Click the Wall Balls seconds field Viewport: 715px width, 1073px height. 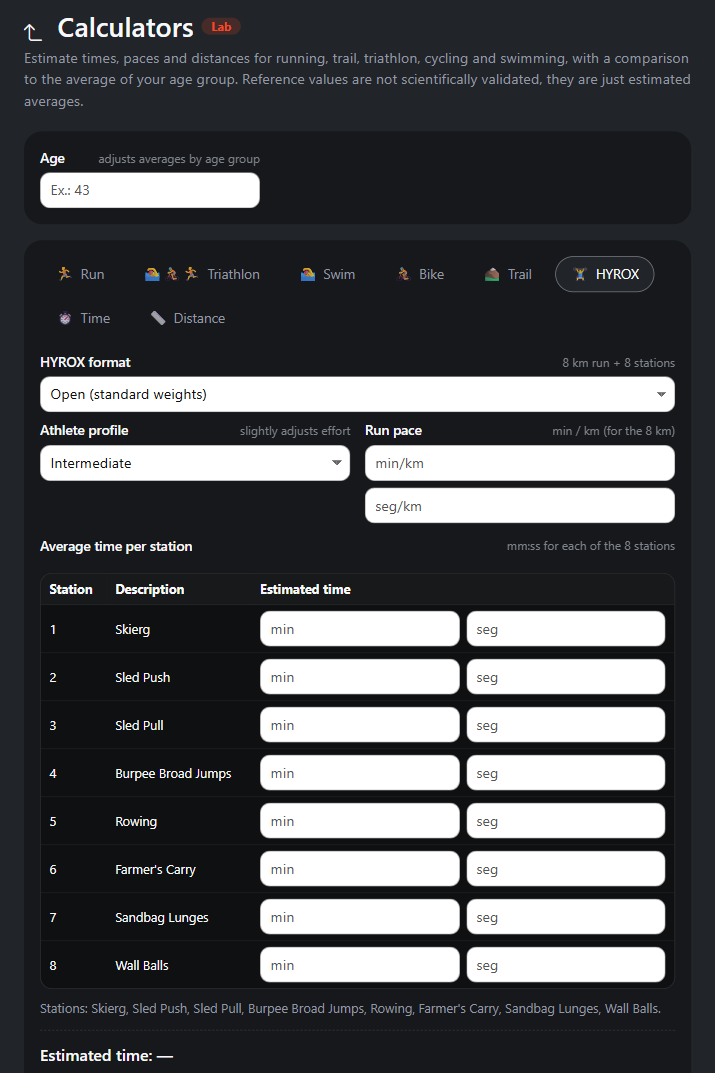(566, 964)
